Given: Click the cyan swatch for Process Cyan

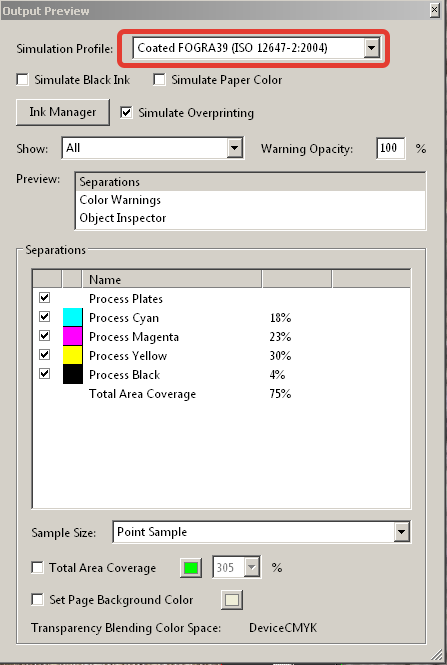Looking at the screenshot, I should 73,317.
